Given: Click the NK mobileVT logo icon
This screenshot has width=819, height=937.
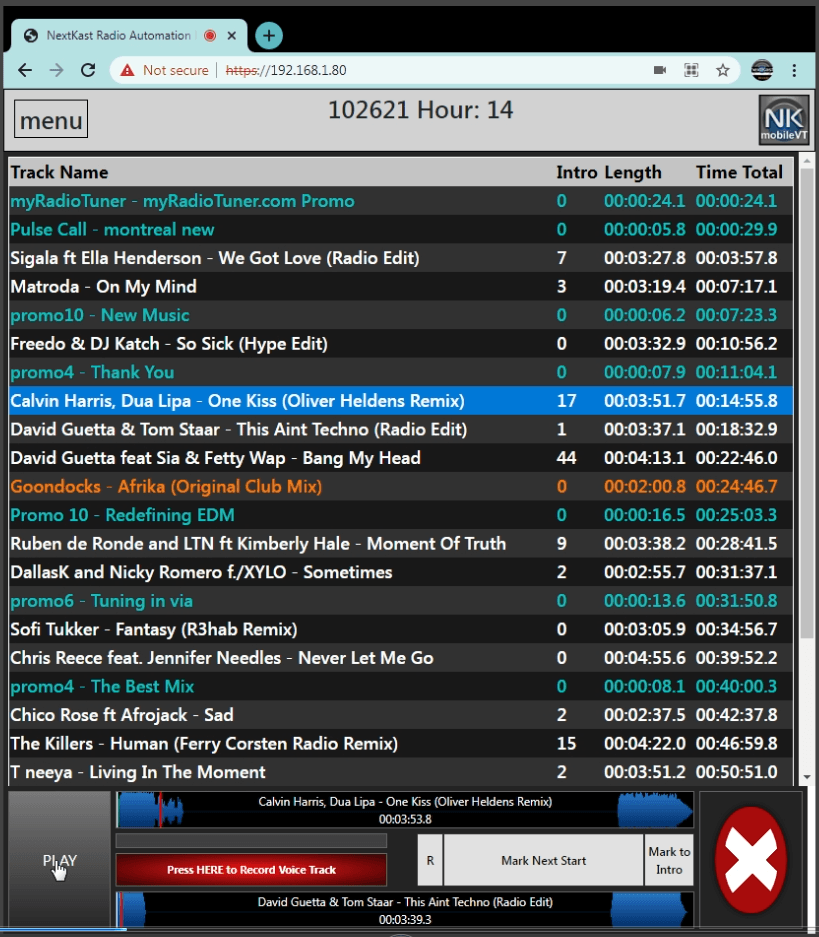Looking at the screenshot, I should [x=784, y=118].
